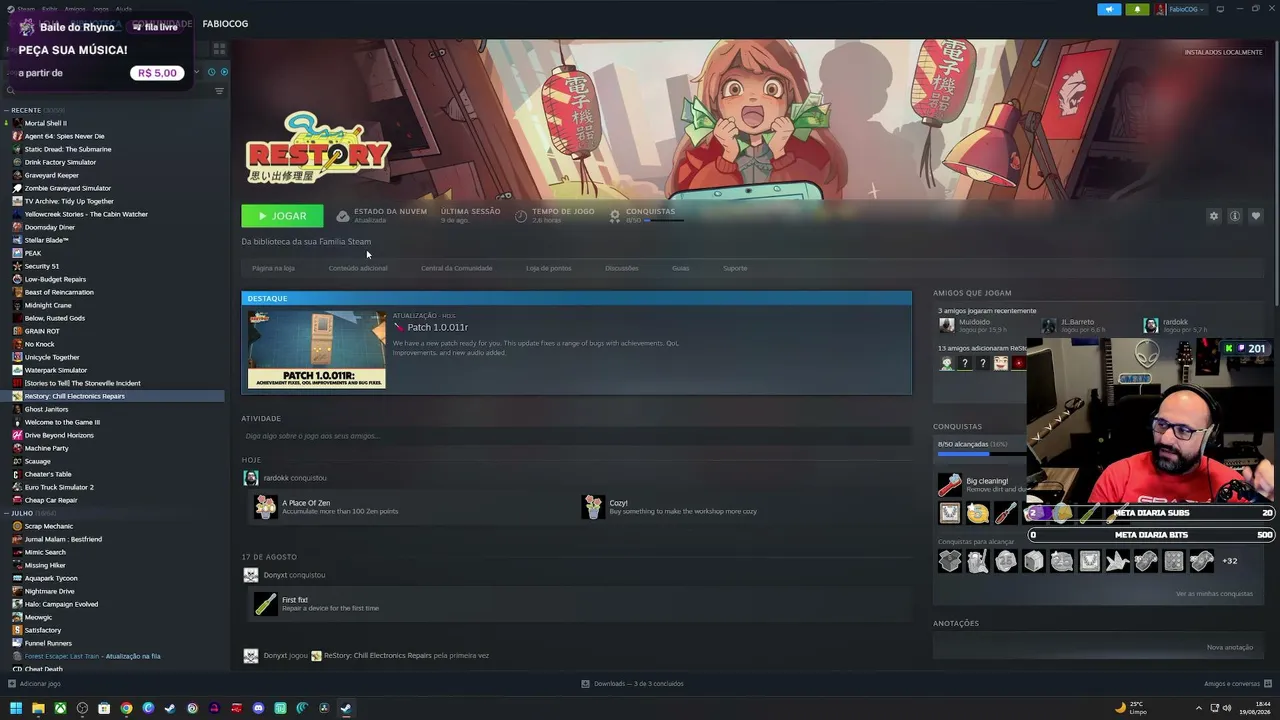The width and height of the screenshot is (1280, 720).
Task: Click the Big cleaning! achievement icon
Action: click(949, 485)
